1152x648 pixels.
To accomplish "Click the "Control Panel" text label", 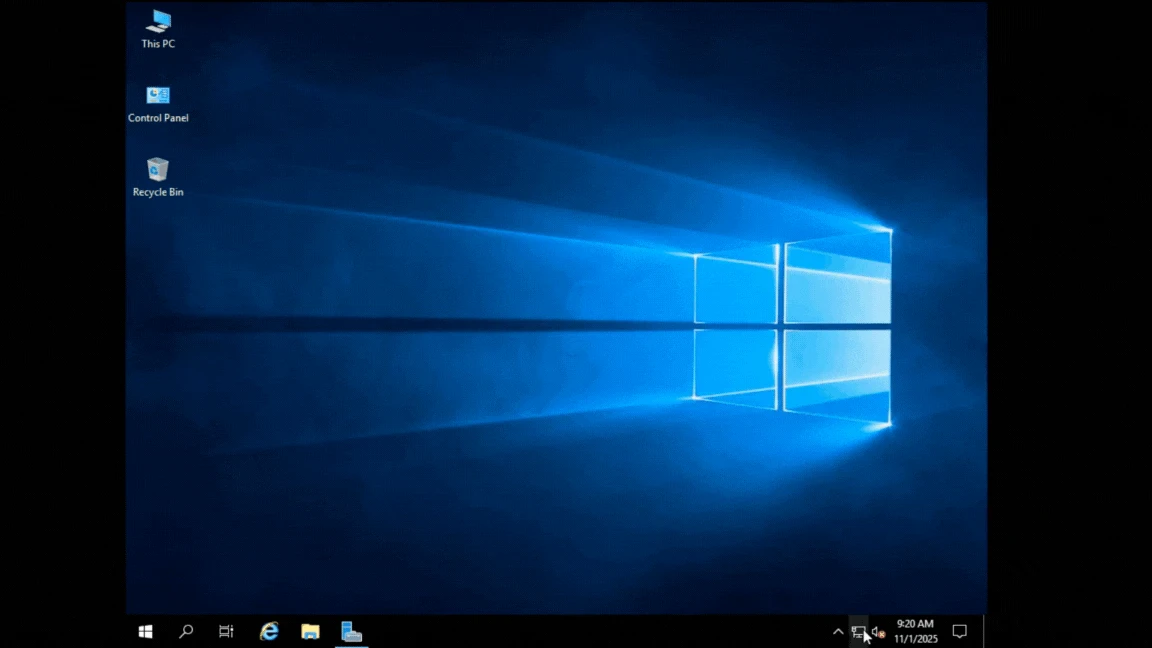I will 158,118.
